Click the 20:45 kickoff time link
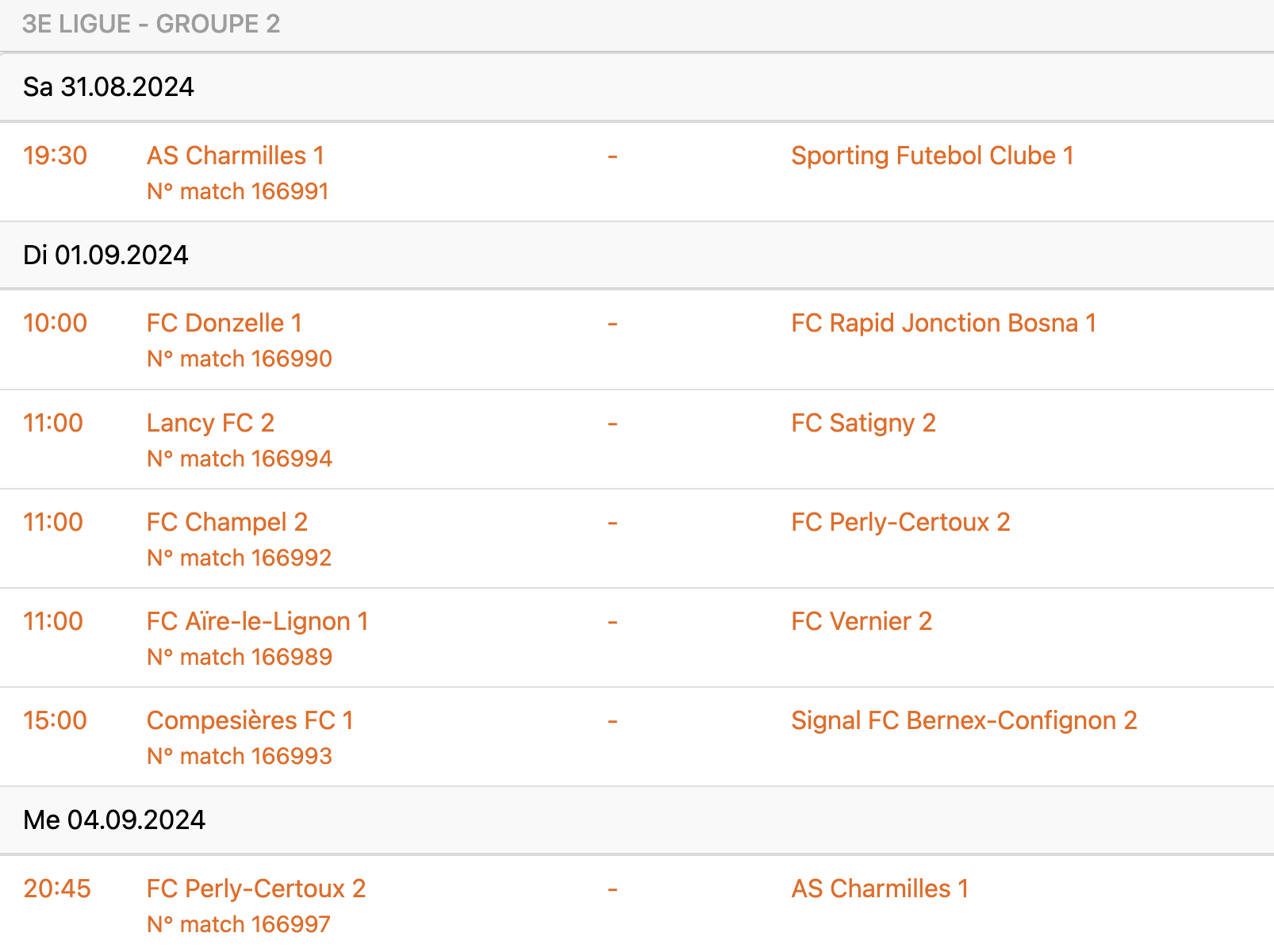 click(57, 889)
